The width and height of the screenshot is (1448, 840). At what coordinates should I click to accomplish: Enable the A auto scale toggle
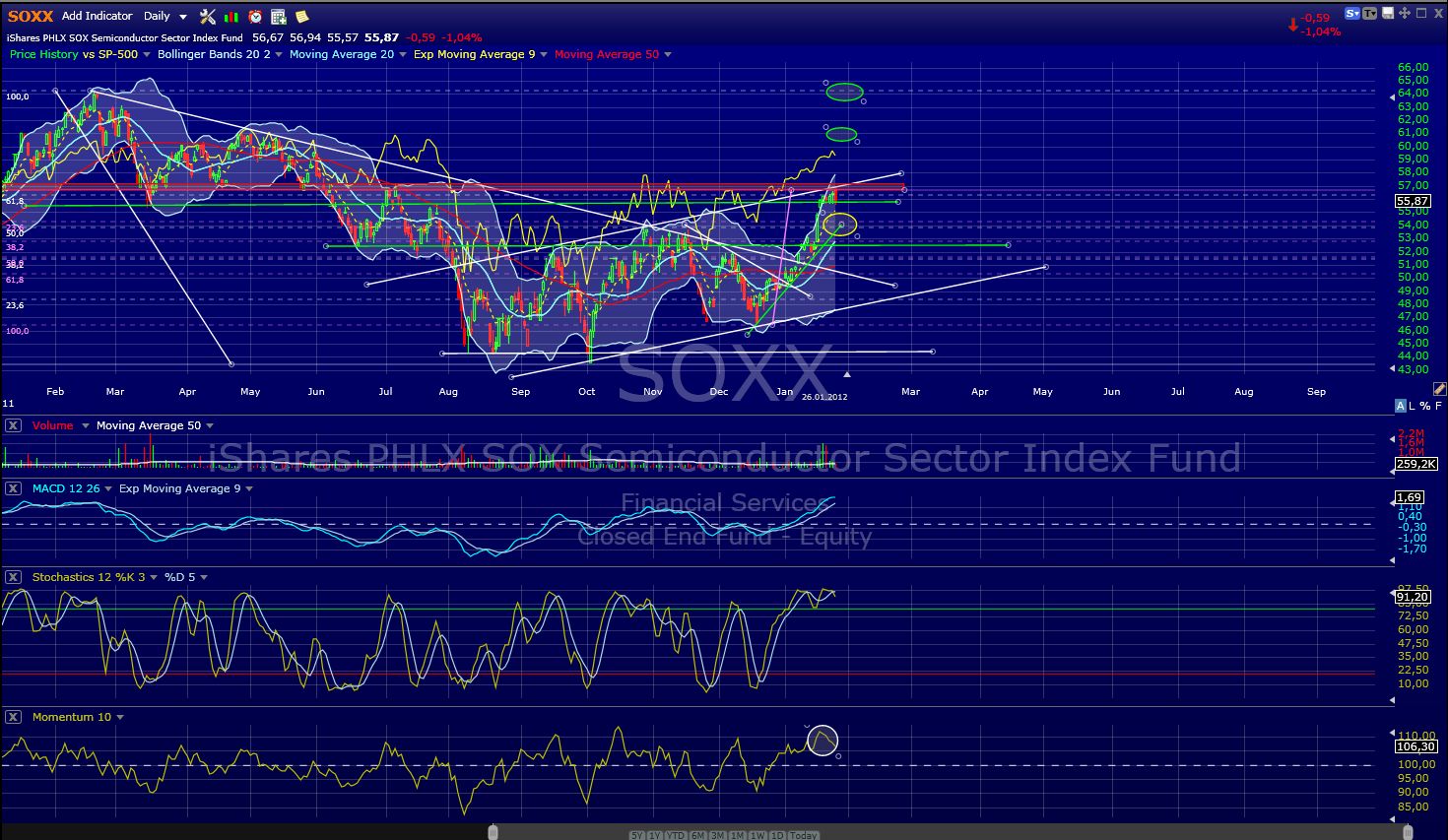1401,406
